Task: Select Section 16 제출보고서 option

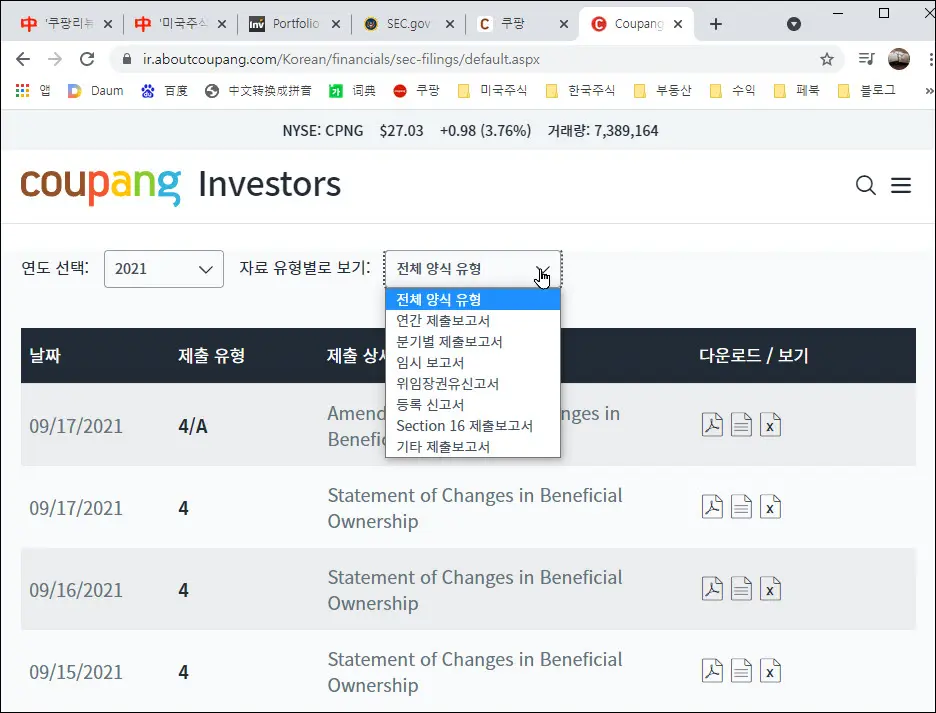Action: coord(473,426)
